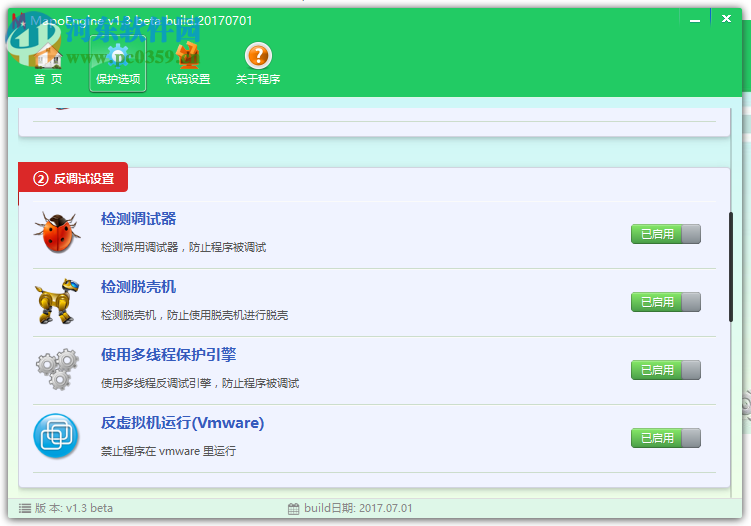Toggle 检测调试器 enabled switch

tap(666, 234)
